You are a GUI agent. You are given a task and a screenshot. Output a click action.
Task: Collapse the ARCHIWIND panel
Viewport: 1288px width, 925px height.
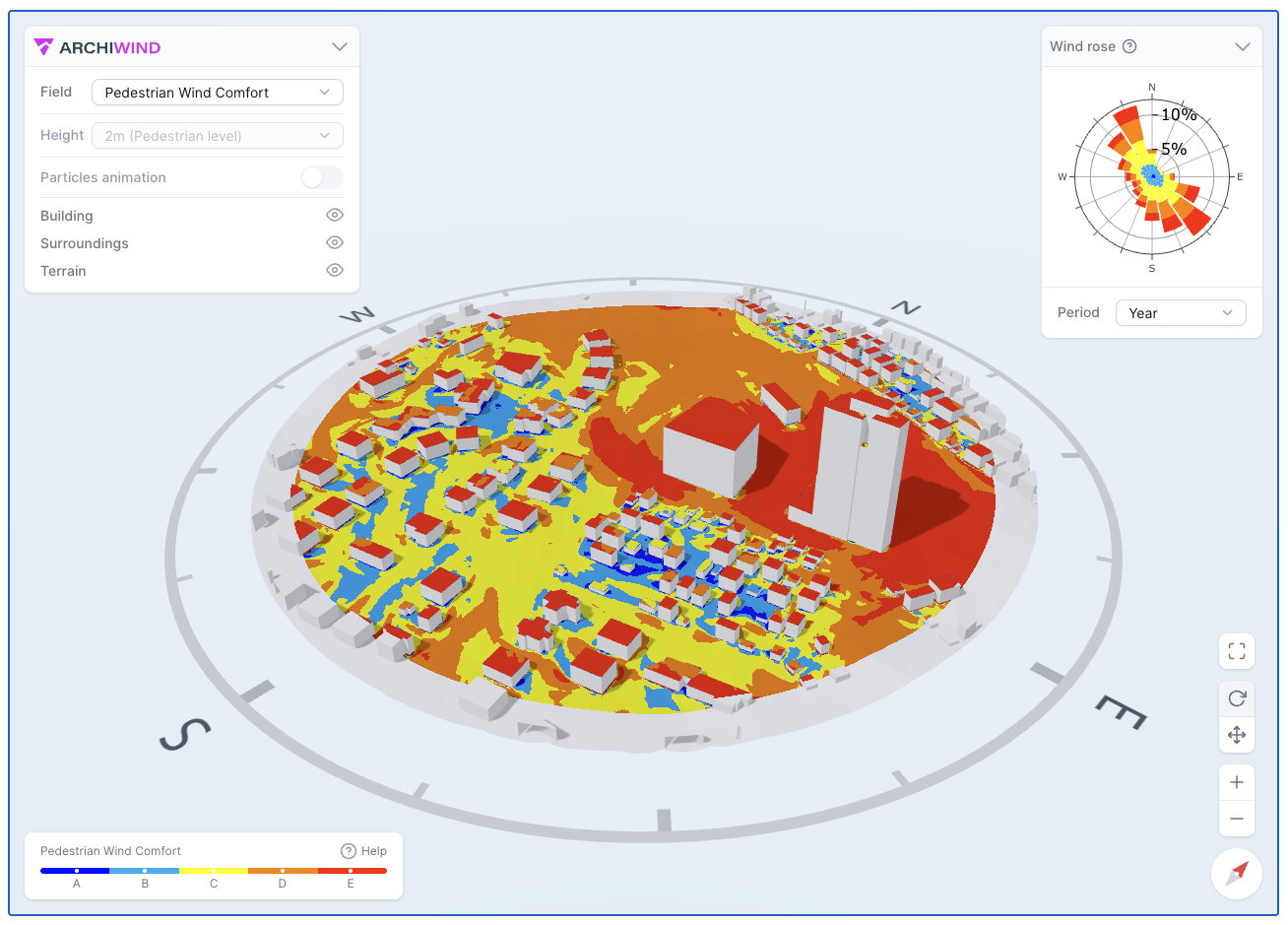339,46
